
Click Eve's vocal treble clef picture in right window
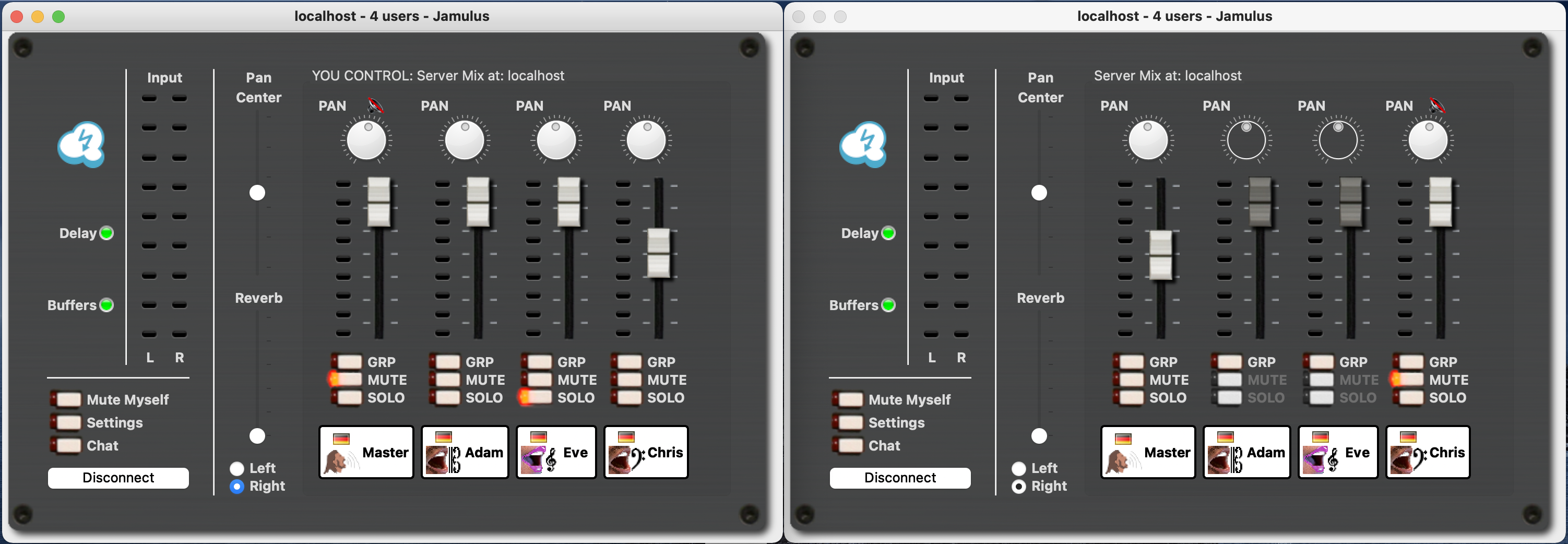(1321, 459)
